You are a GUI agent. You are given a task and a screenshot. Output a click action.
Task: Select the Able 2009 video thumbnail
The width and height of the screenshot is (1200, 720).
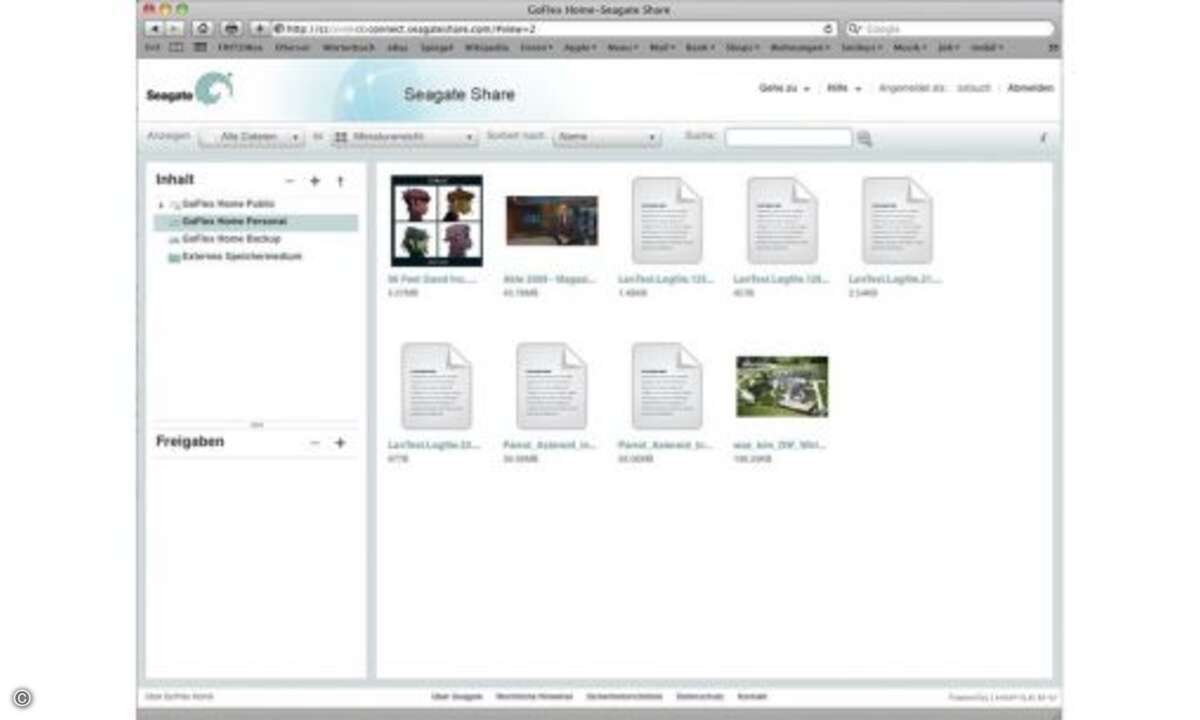click(x=552, y=221)
